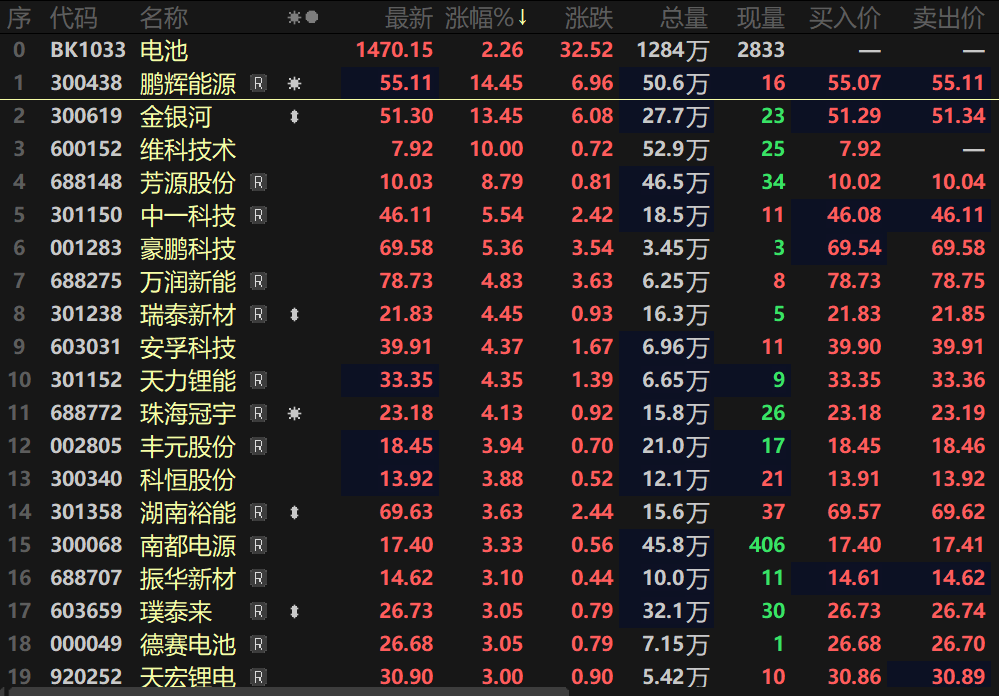This screenshot has height=696, width=999.
Task: Click stock code 600152
Action: pos(86,149)
